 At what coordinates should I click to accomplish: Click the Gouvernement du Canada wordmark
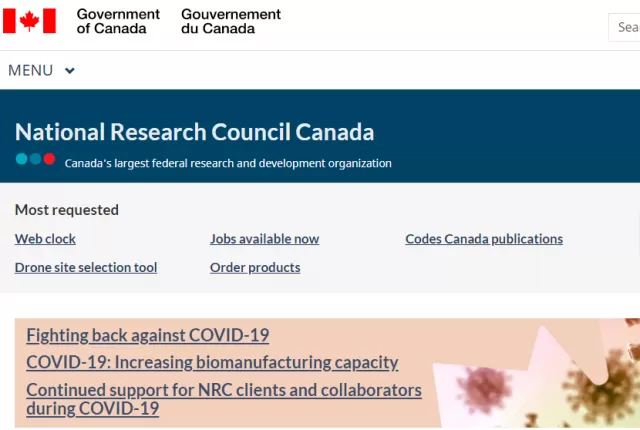(231, 21)
